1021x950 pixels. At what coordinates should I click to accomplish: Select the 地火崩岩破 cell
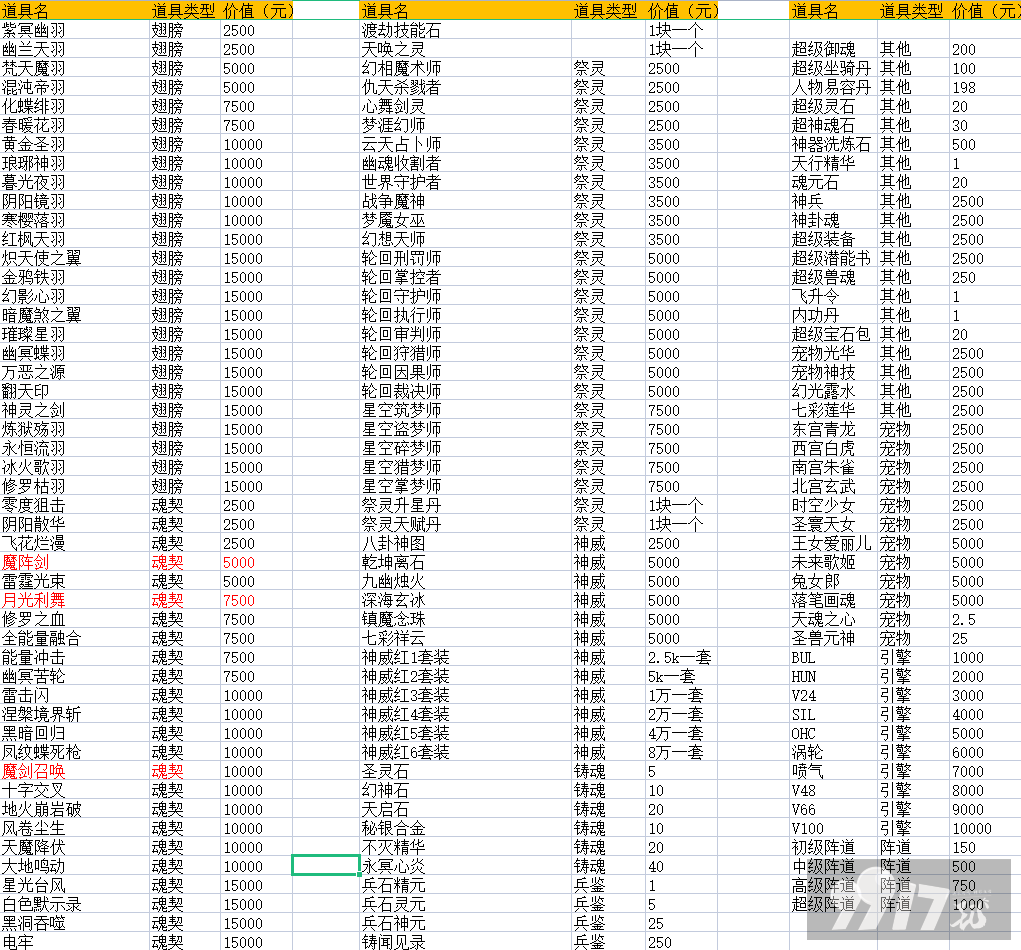pyautogui.click(x=42, y=809)
